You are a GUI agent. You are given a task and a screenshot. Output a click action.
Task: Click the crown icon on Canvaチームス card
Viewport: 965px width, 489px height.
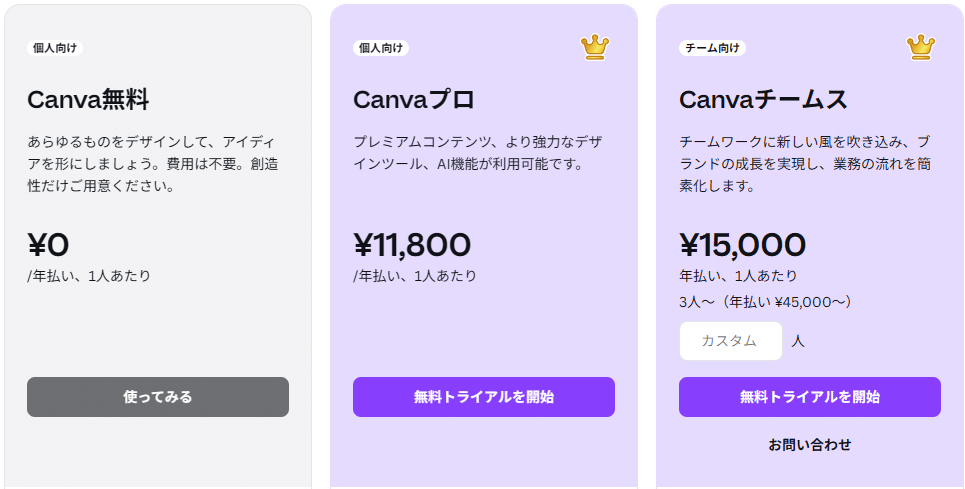tap(920, 47)
